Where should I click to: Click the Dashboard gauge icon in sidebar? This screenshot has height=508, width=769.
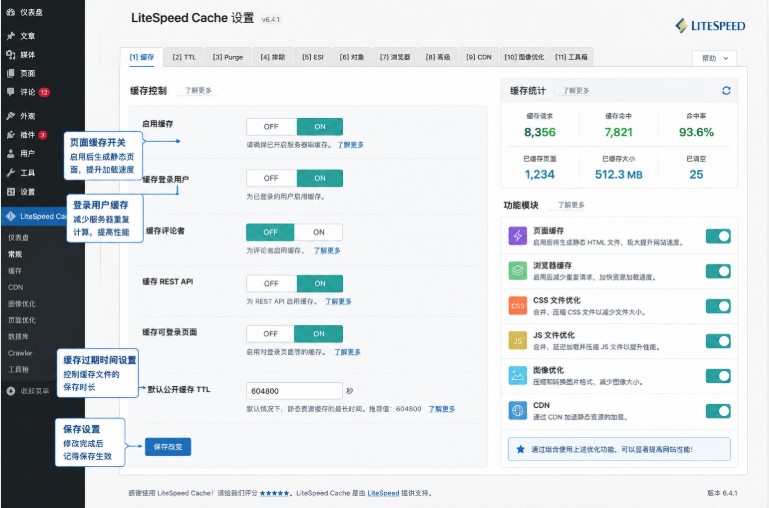coord(11,12)
